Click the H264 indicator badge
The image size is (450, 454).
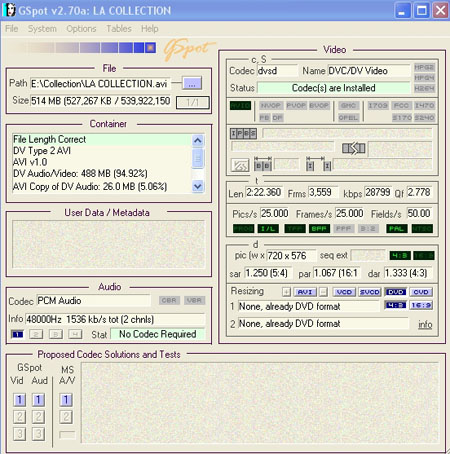(x=424, y=88)
